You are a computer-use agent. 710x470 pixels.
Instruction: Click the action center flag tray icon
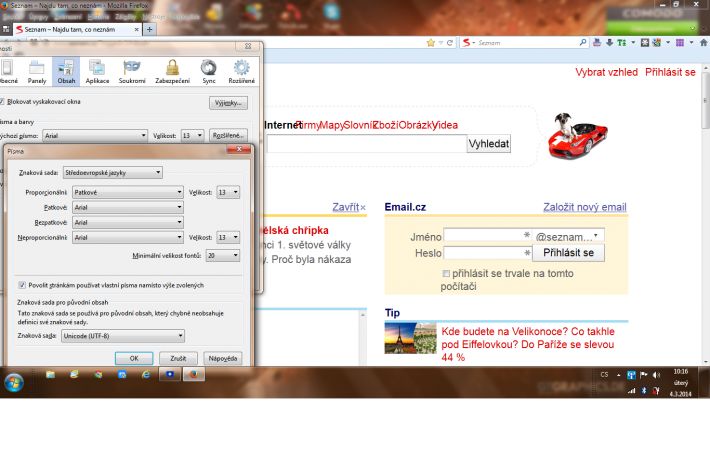coord(643,375)
